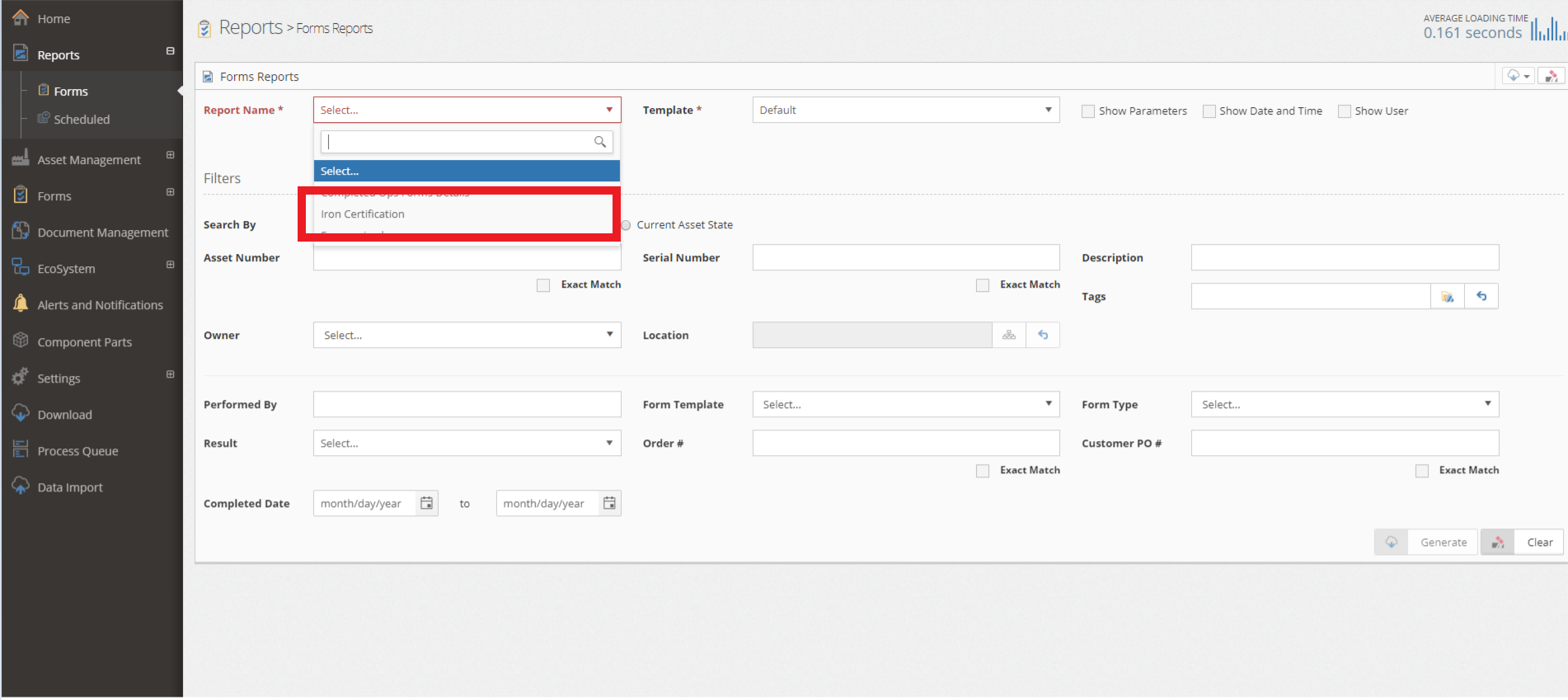
Task: Enable Show User checkbox
Action: [1345, 111]
